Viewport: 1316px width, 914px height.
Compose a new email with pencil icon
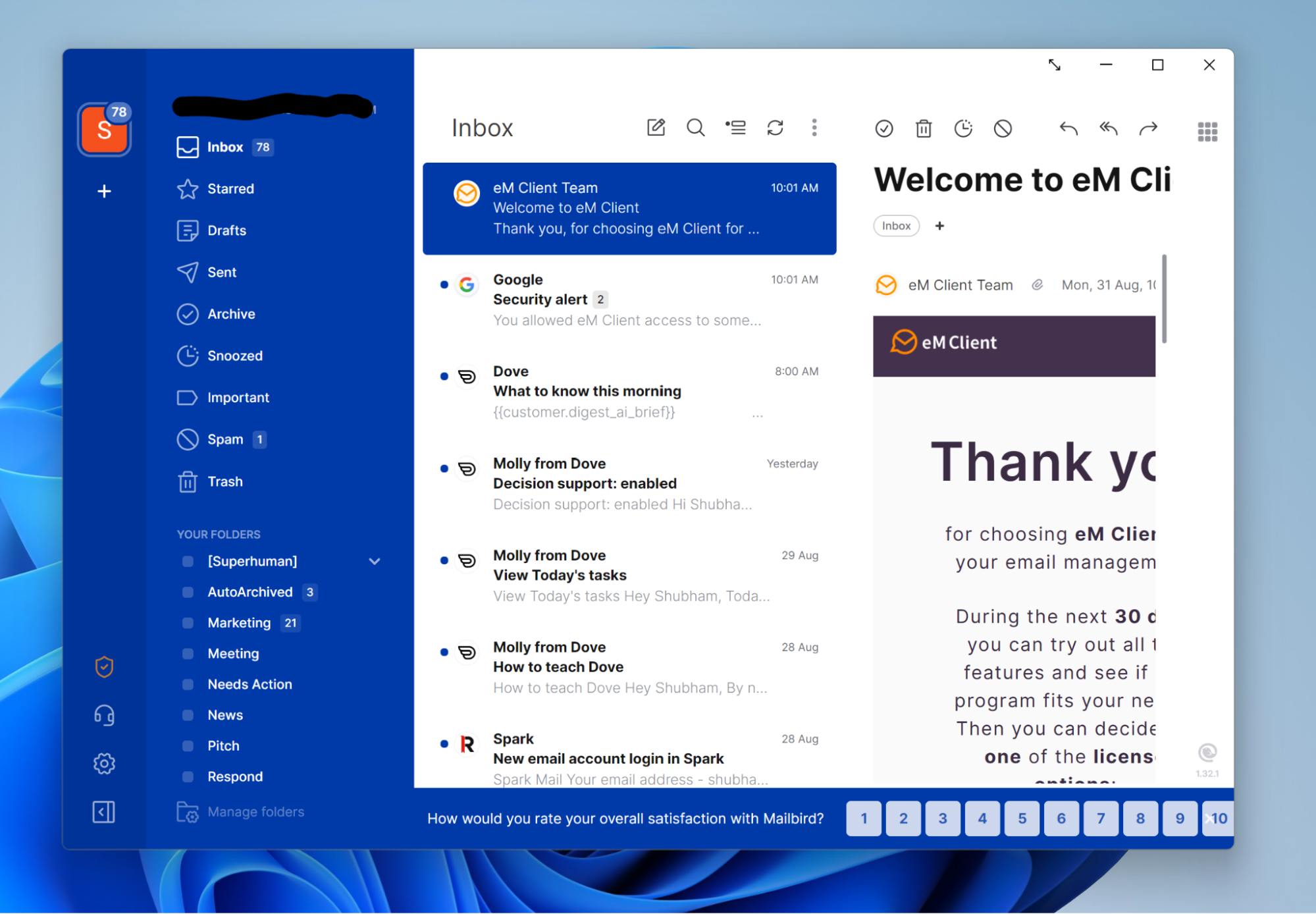click(x=656, y=127)
